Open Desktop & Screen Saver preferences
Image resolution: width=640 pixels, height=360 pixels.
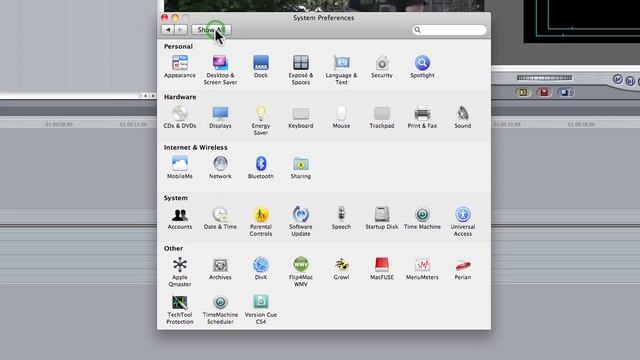pos(220,70)
